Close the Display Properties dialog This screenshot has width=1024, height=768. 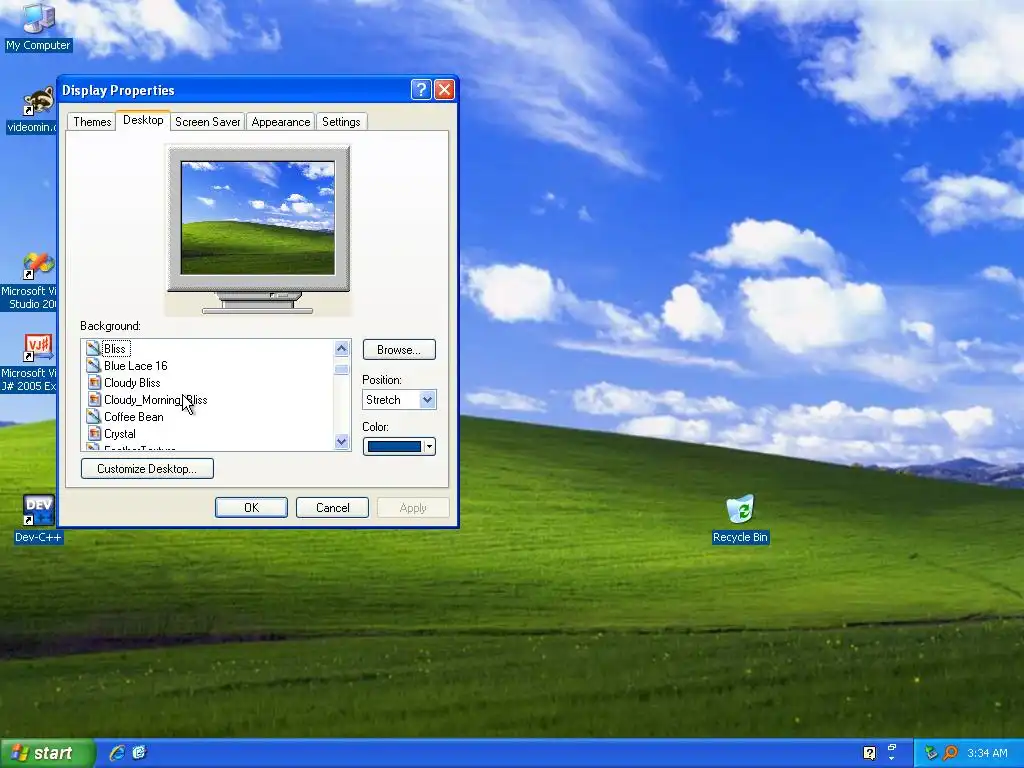tap(445, 89)
